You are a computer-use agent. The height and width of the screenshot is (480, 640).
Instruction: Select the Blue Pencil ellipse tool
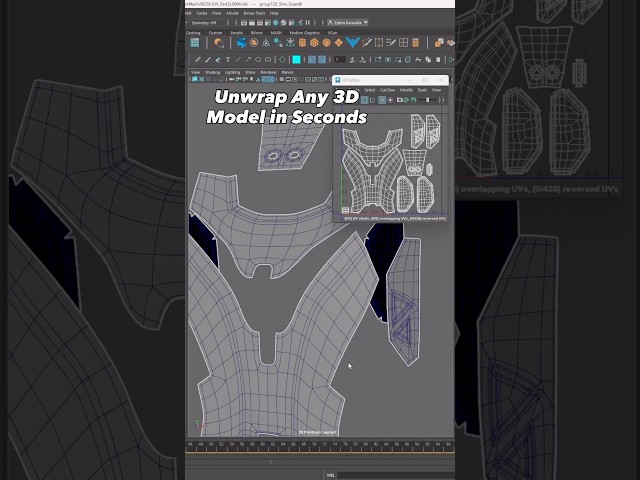tap(258, 60)
